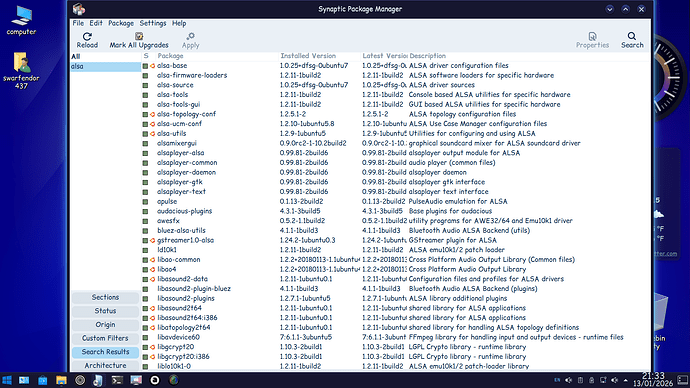
Task: Open the File menu
Action: click(78, 23)
